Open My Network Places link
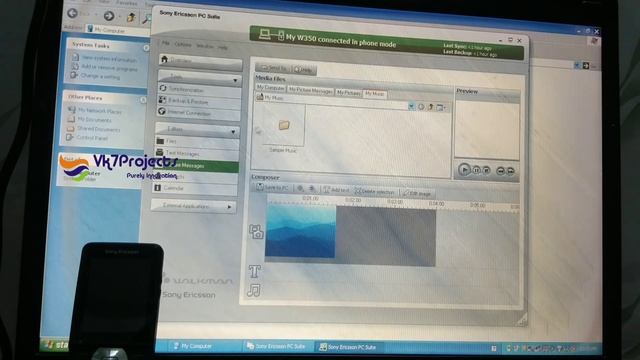The height and width of the screenshot is (360, 640). click(x=100, y=111)
